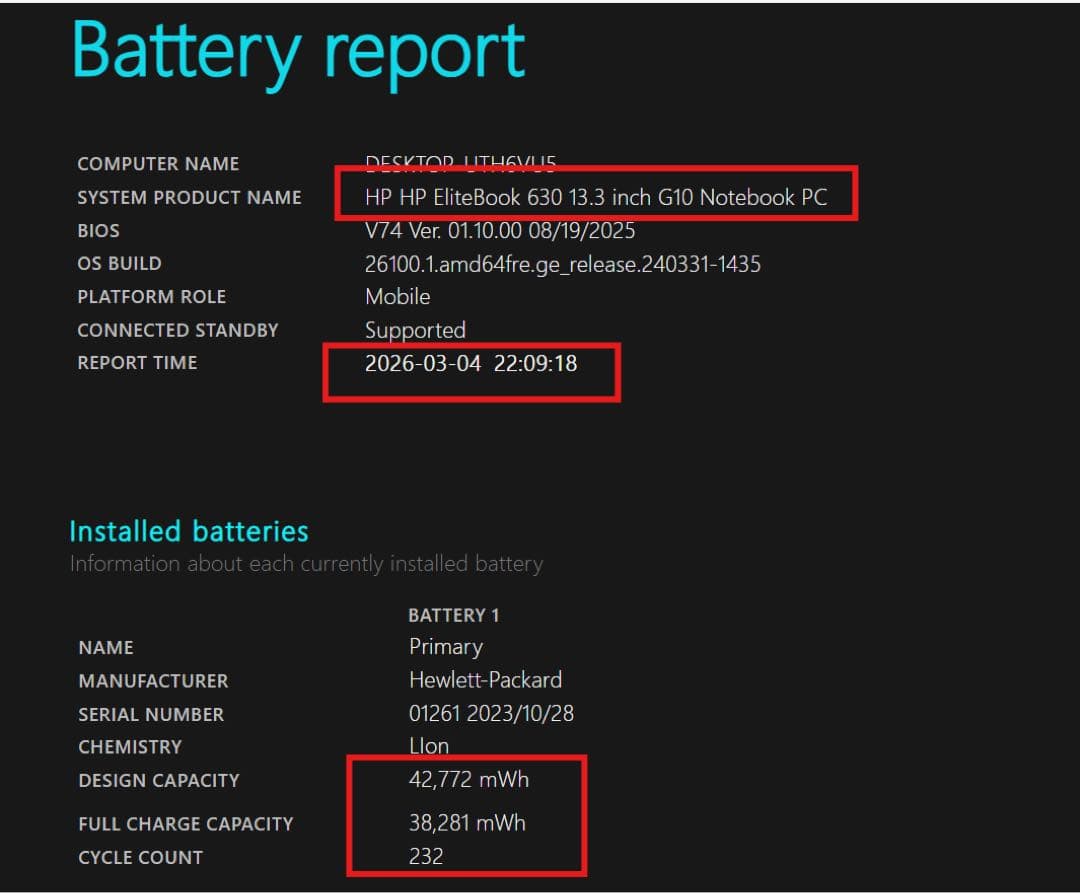Click the OS BUILD label
The width and height of the screenshot is (1080, 893).
tap(119, 264)
